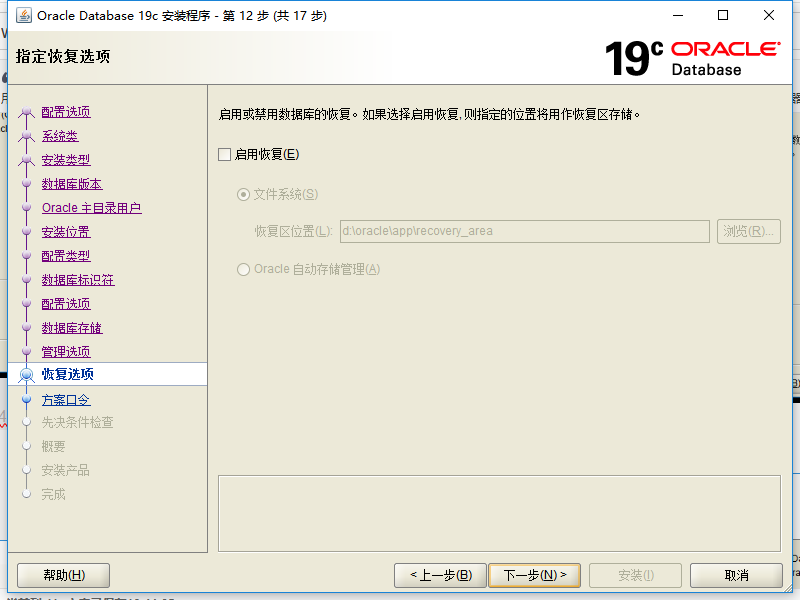Enable the 启用恢复 checkbox
Screen dimensions: 800x600
coord(224,155)
